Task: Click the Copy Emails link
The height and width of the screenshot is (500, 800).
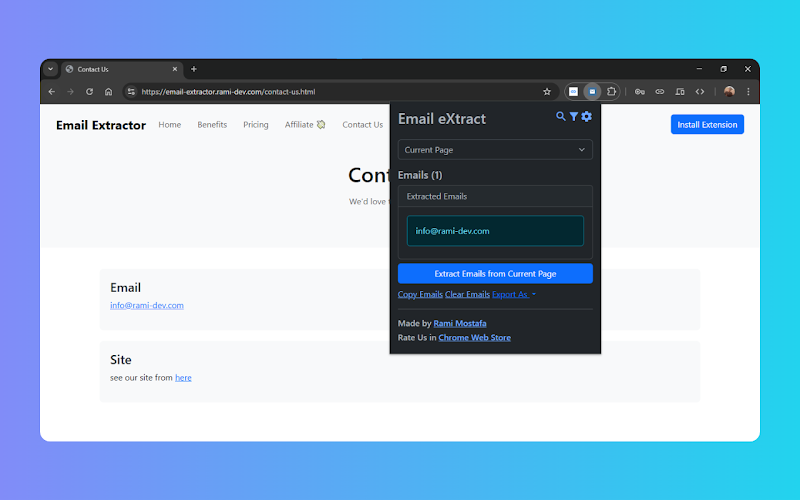Action: click(x=420, y=294)
